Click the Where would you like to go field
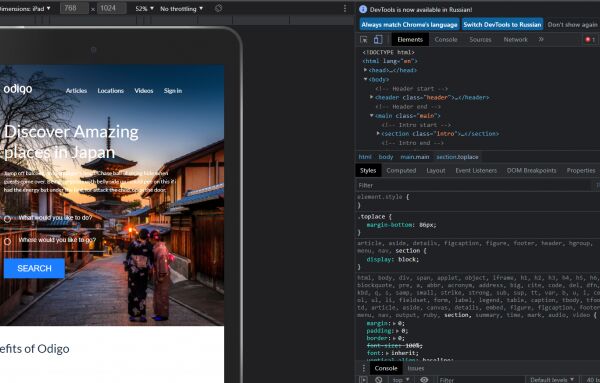Screen dimensions: 600x383 pyautogui.click(x=54, y=241)
